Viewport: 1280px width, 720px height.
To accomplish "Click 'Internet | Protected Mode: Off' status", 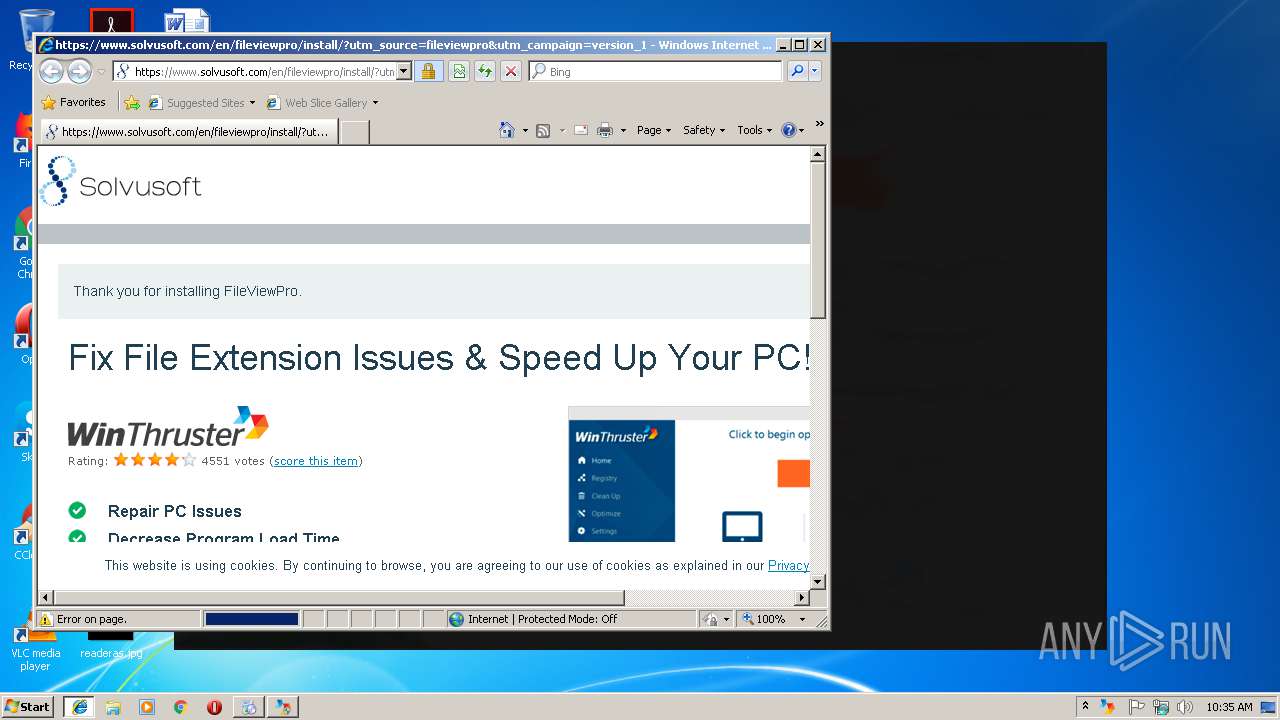I will [533, 619].
